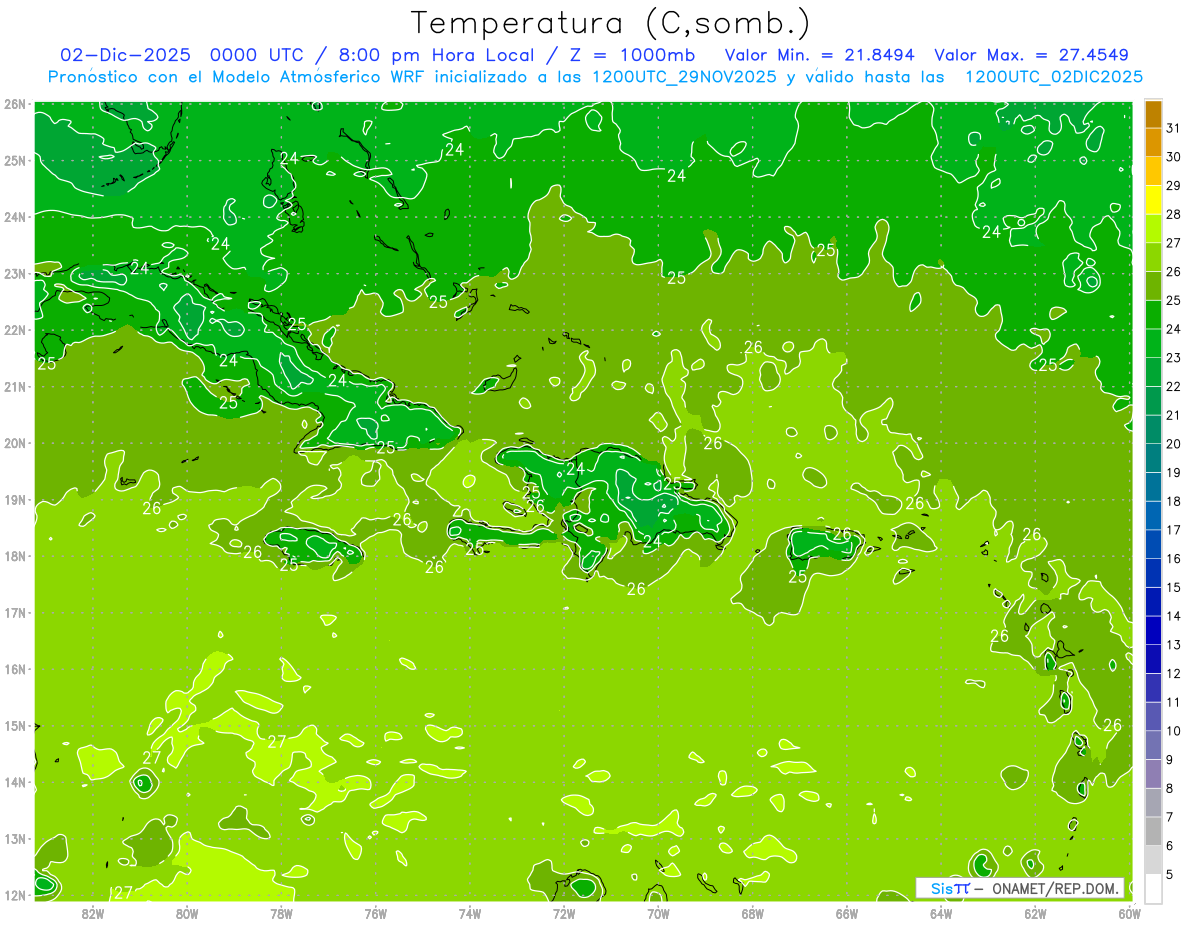Click the color scale label 28
This screenshot has width=1200, height=927.
[1173, 214]
